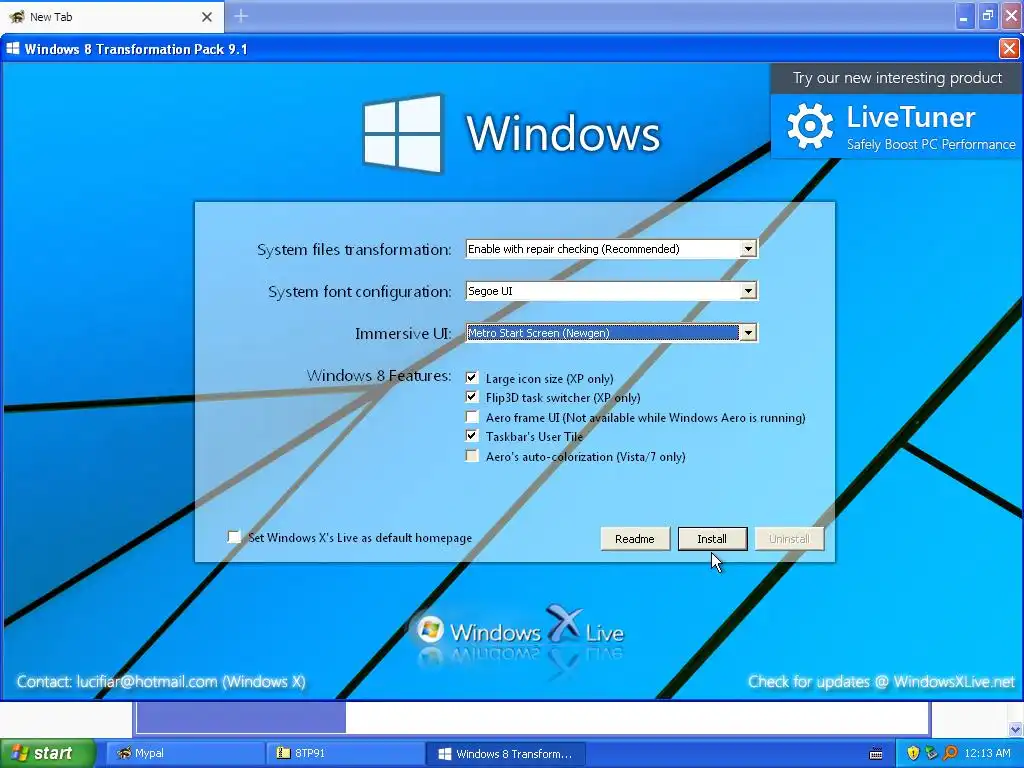Open the System font configuration dropdown
Image resolution: width=1024 pixels, height=768 pixels.
pyautogui.click(x=748, y=291)
